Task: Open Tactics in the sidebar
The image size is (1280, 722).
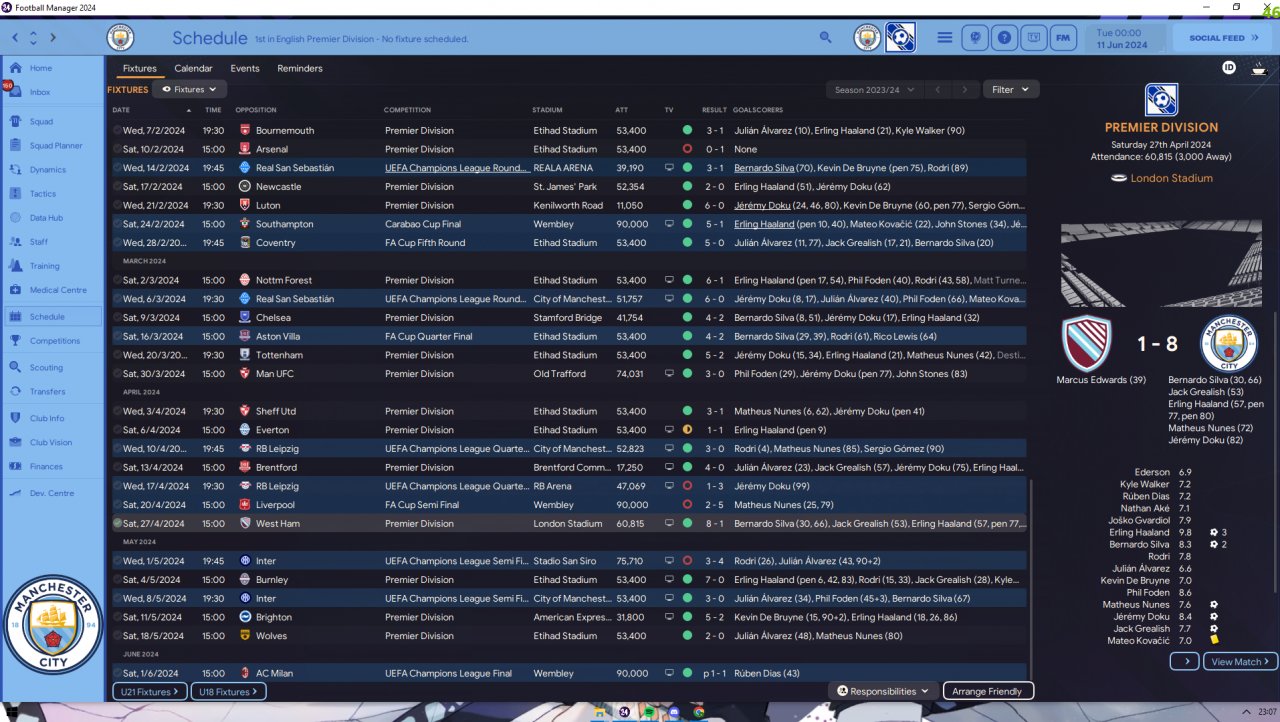Action: coord(52,194)
